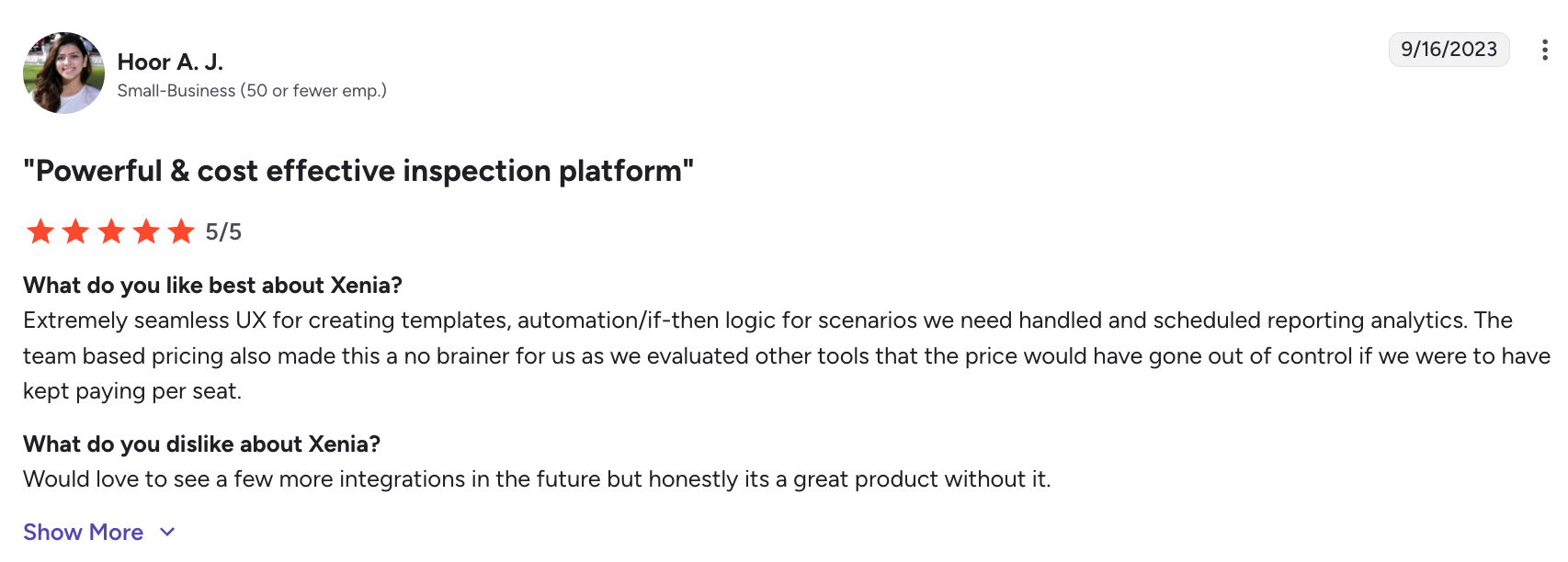This screenshot has width=1568, height=562.
Task: Open the three-dot review options menu
Action: (1544, 50)
